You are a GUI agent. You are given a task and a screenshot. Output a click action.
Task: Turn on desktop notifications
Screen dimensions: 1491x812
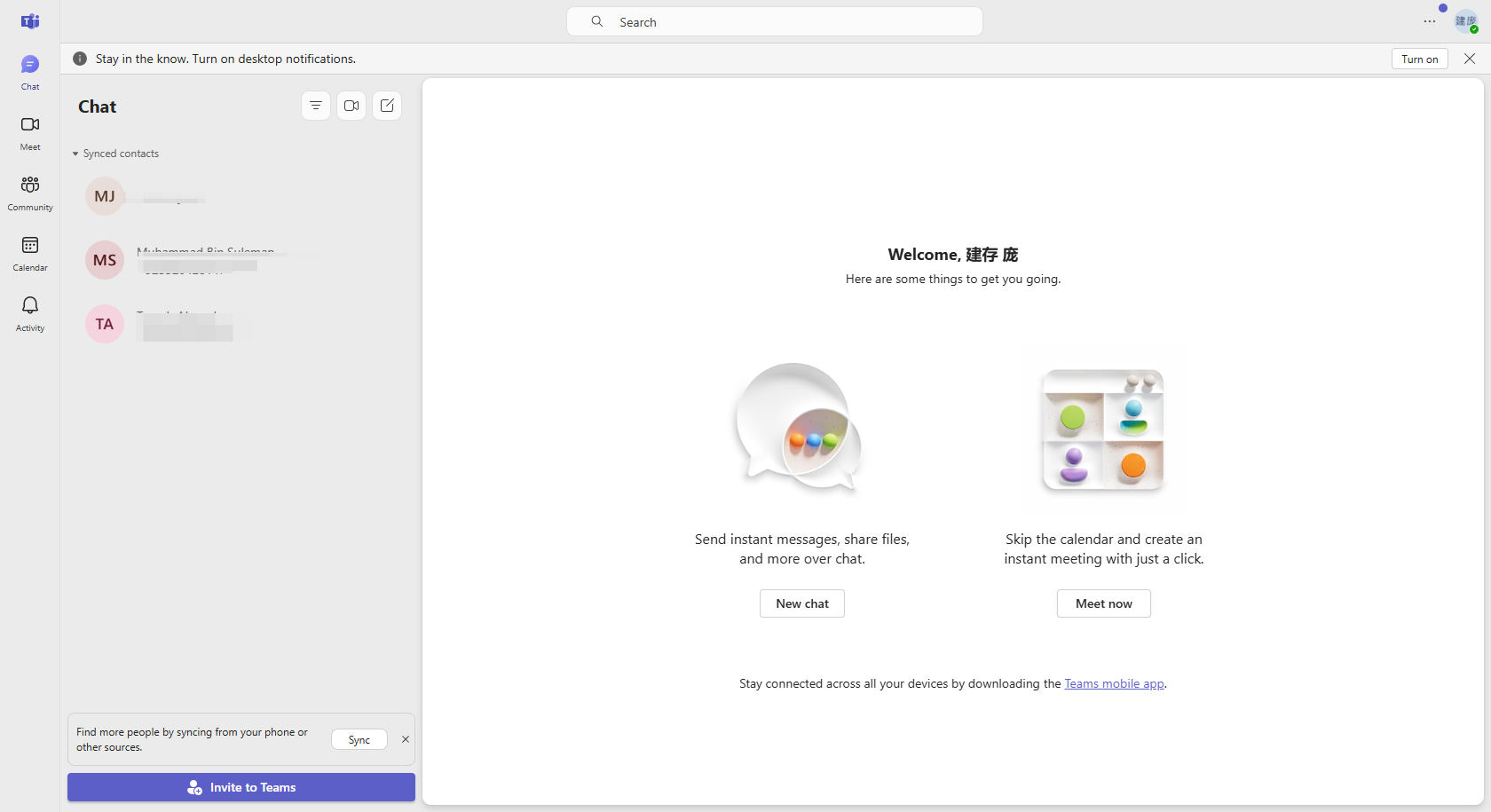pyautogui.click(x=1419, y=59)
